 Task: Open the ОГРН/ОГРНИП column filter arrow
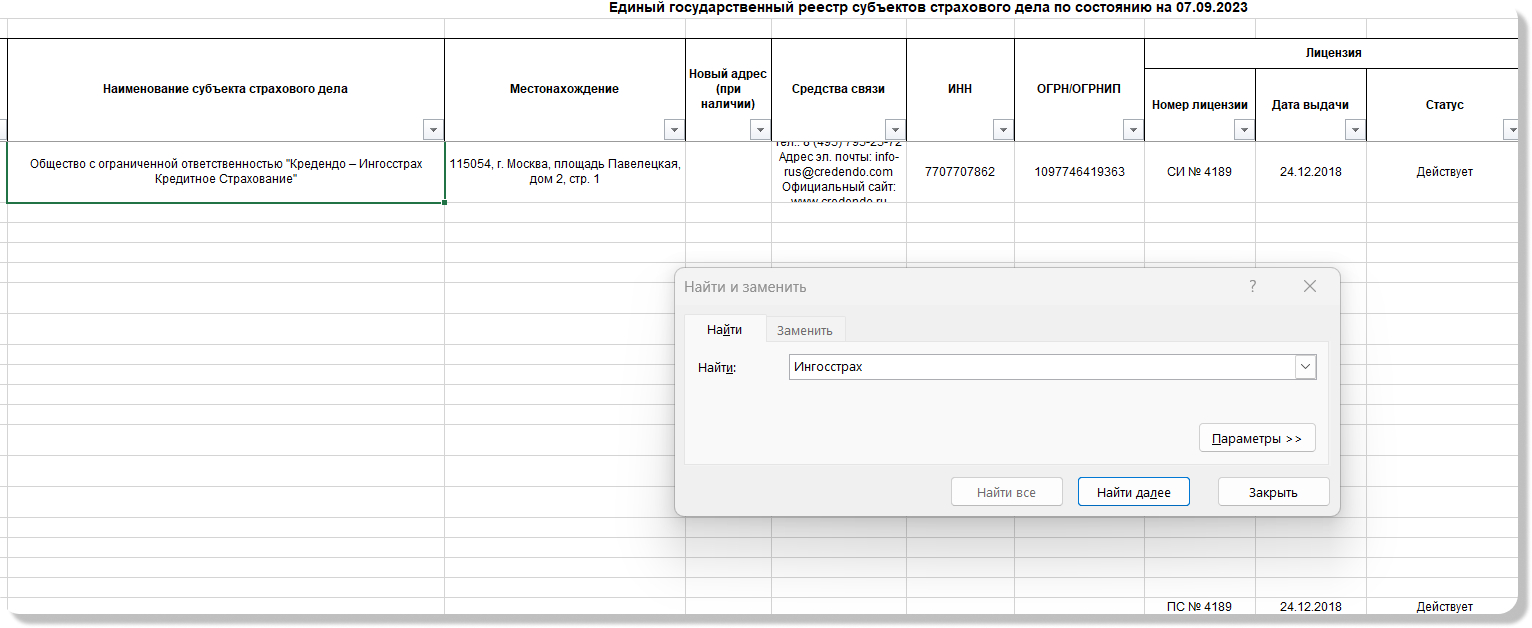pos(1133,130)
